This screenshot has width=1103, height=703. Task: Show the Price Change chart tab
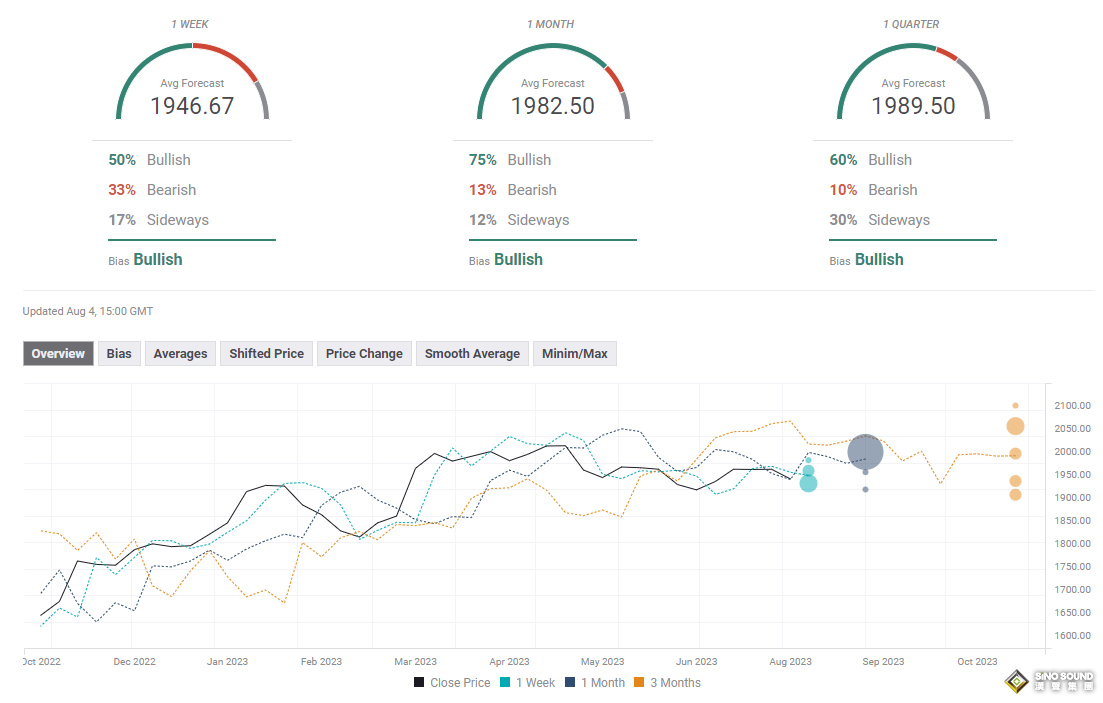[364, 354]
